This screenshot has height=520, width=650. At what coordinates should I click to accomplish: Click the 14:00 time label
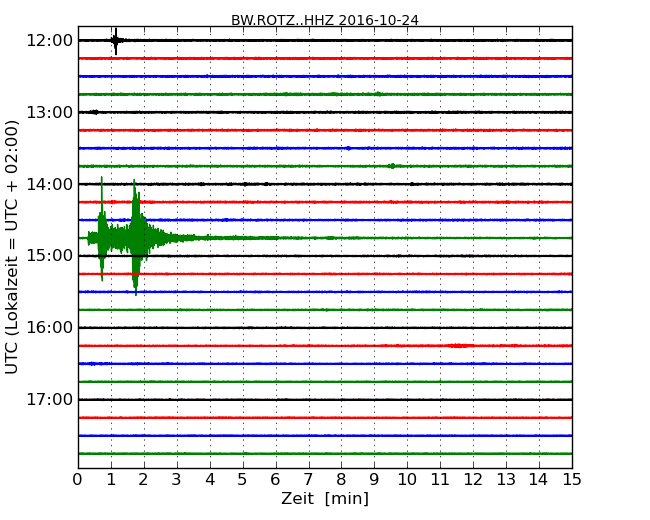(49, 184)
